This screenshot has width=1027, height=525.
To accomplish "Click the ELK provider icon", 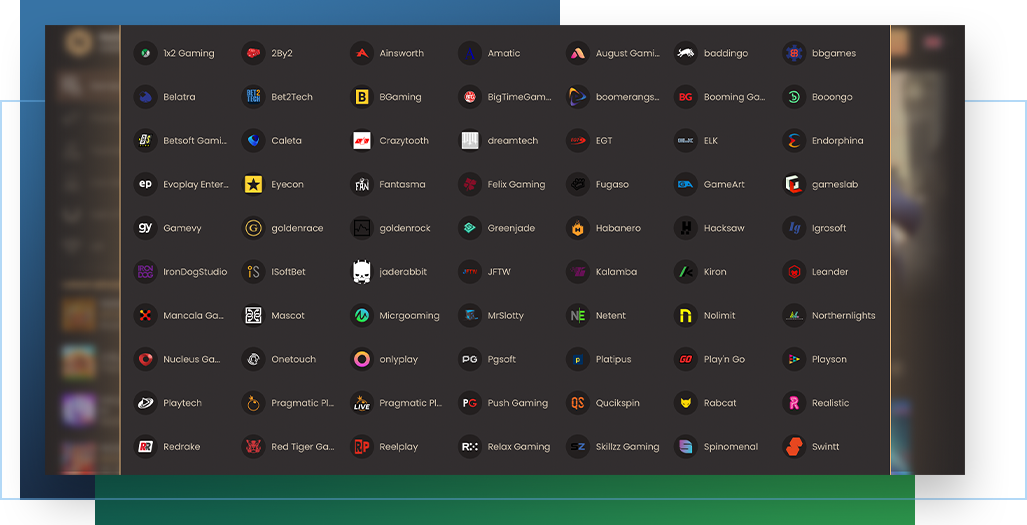I will coord(686,141).
